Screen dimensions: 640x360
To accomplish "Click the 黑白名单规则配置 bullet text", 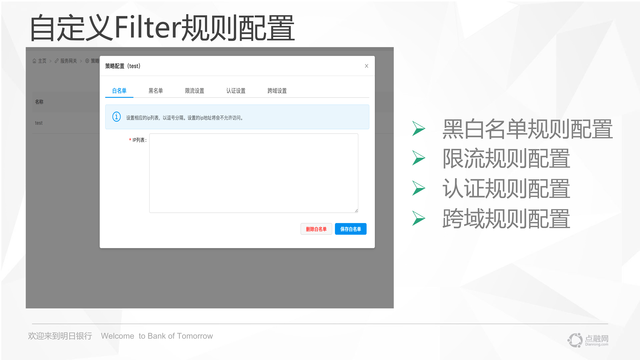I will [527, 129].
